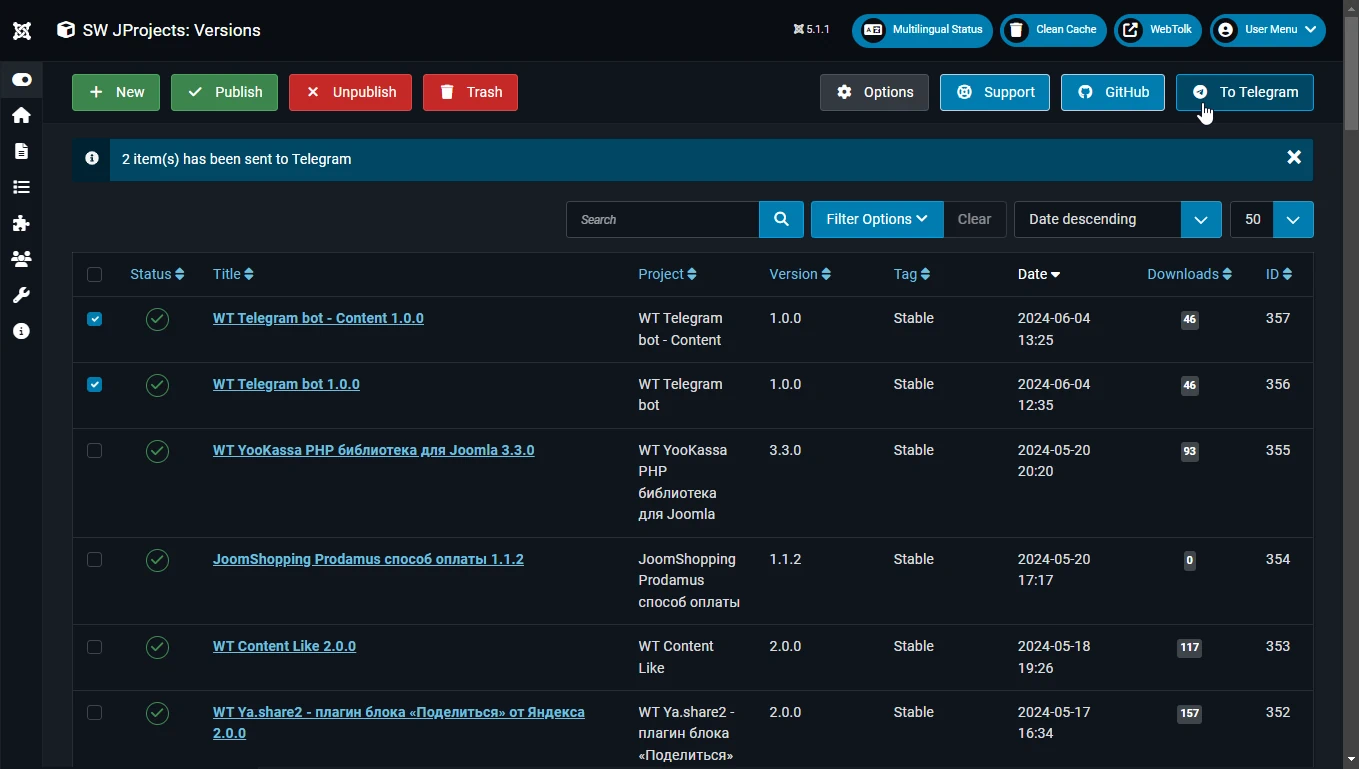
Task: Click the search magnifier button
Action: click(781, 219)
